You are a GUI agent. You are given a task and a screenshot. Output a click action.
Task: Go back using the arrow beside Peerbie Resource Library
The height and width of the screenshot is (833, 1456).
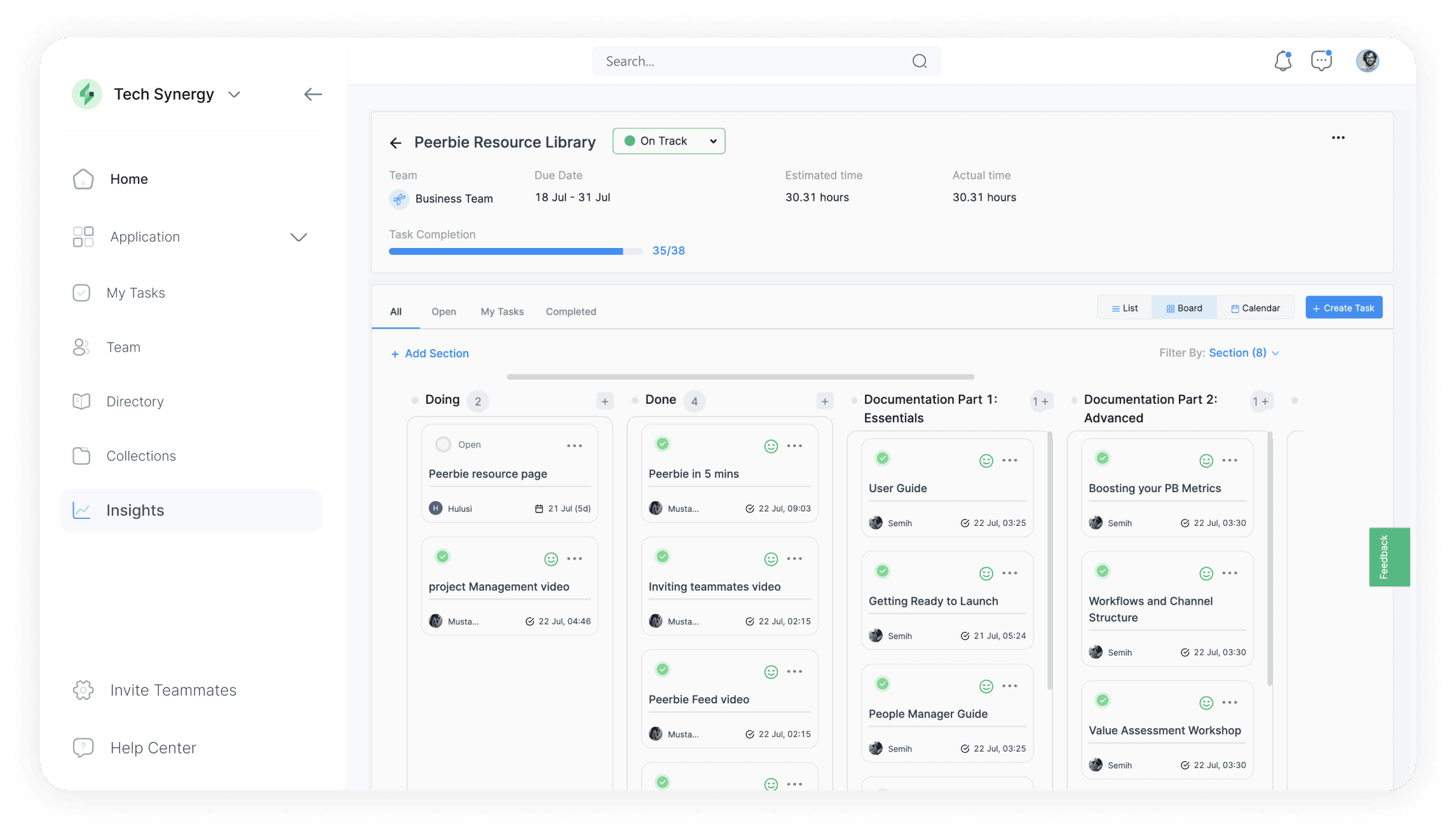point(396,143)
